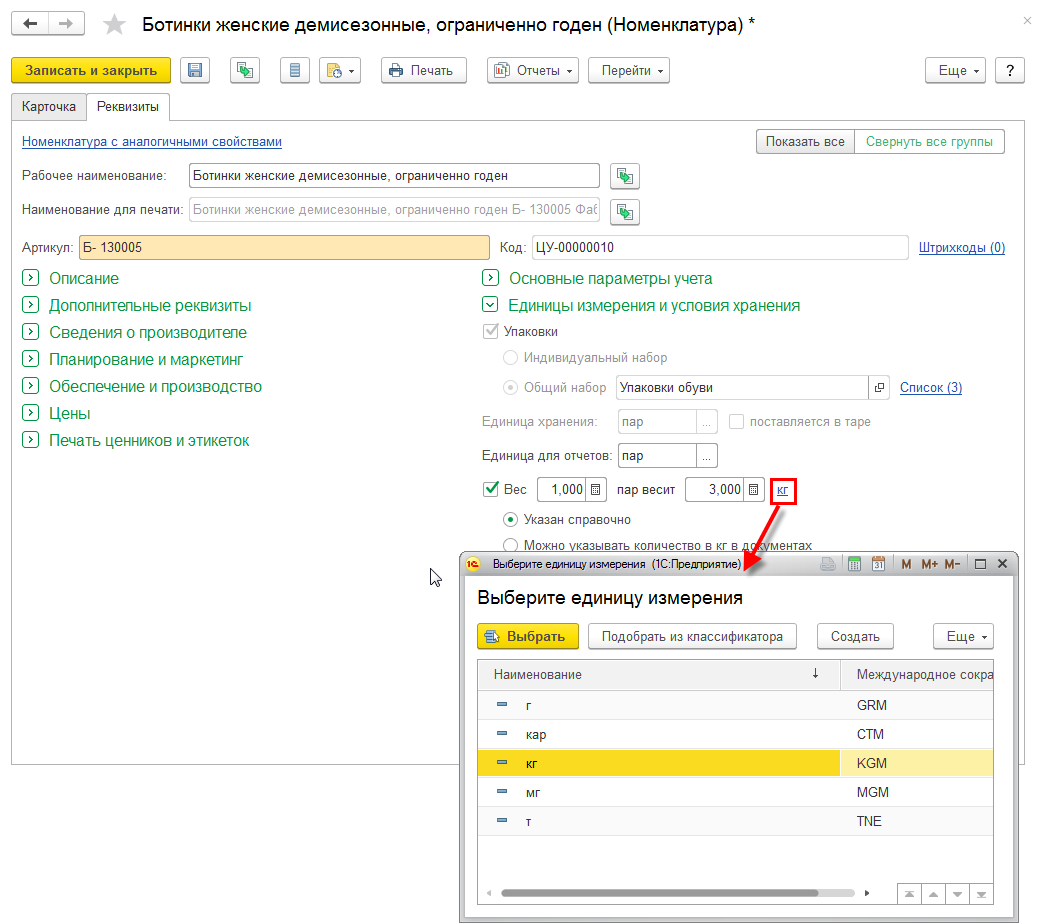Switch to the Карточка tab
This screenshot has height=923, width=1044.
point(48,106)
